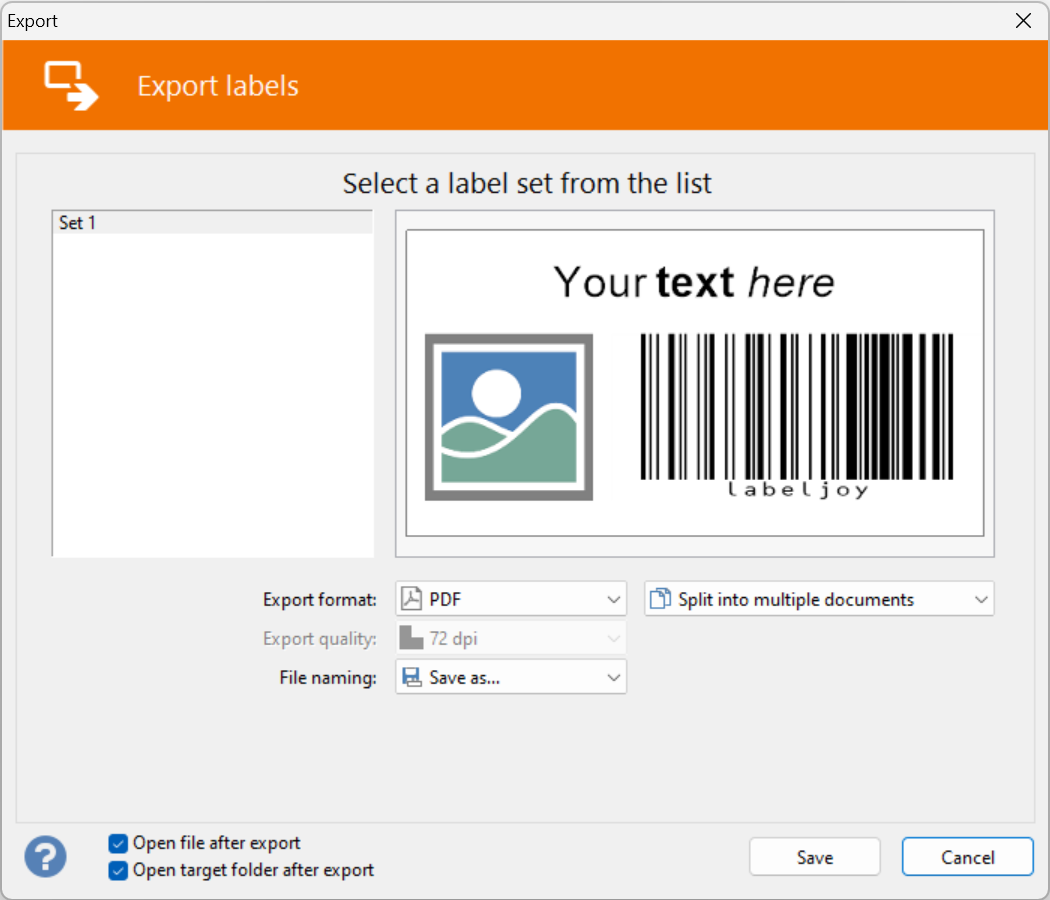The height and width of the screenshot is (900, 1050).
Task: Click the "Your text here" preview text
Action: coord(694,282)
